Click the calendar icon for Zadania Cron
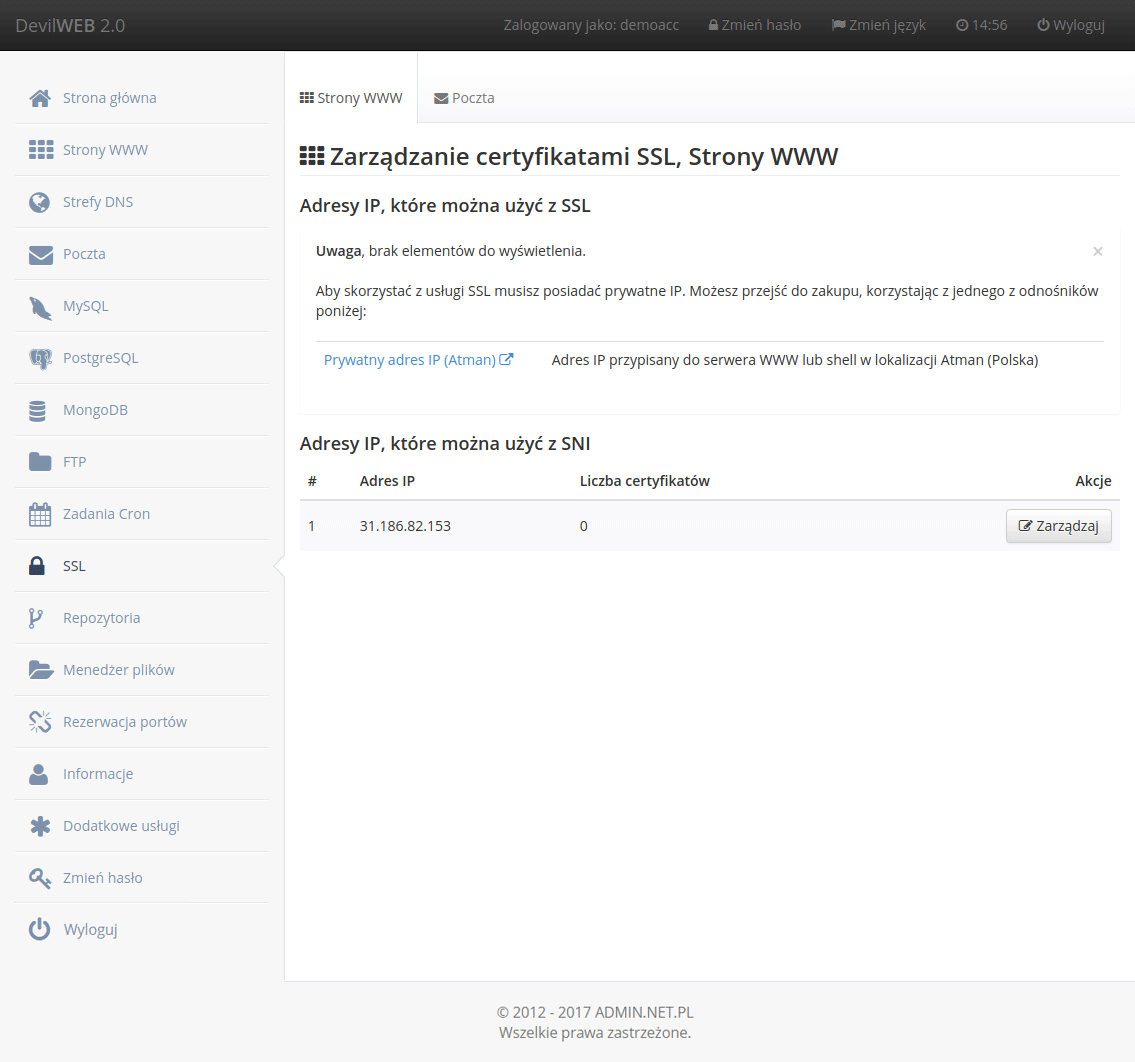Screen dimensions: 1135x1062 point(40,514)
